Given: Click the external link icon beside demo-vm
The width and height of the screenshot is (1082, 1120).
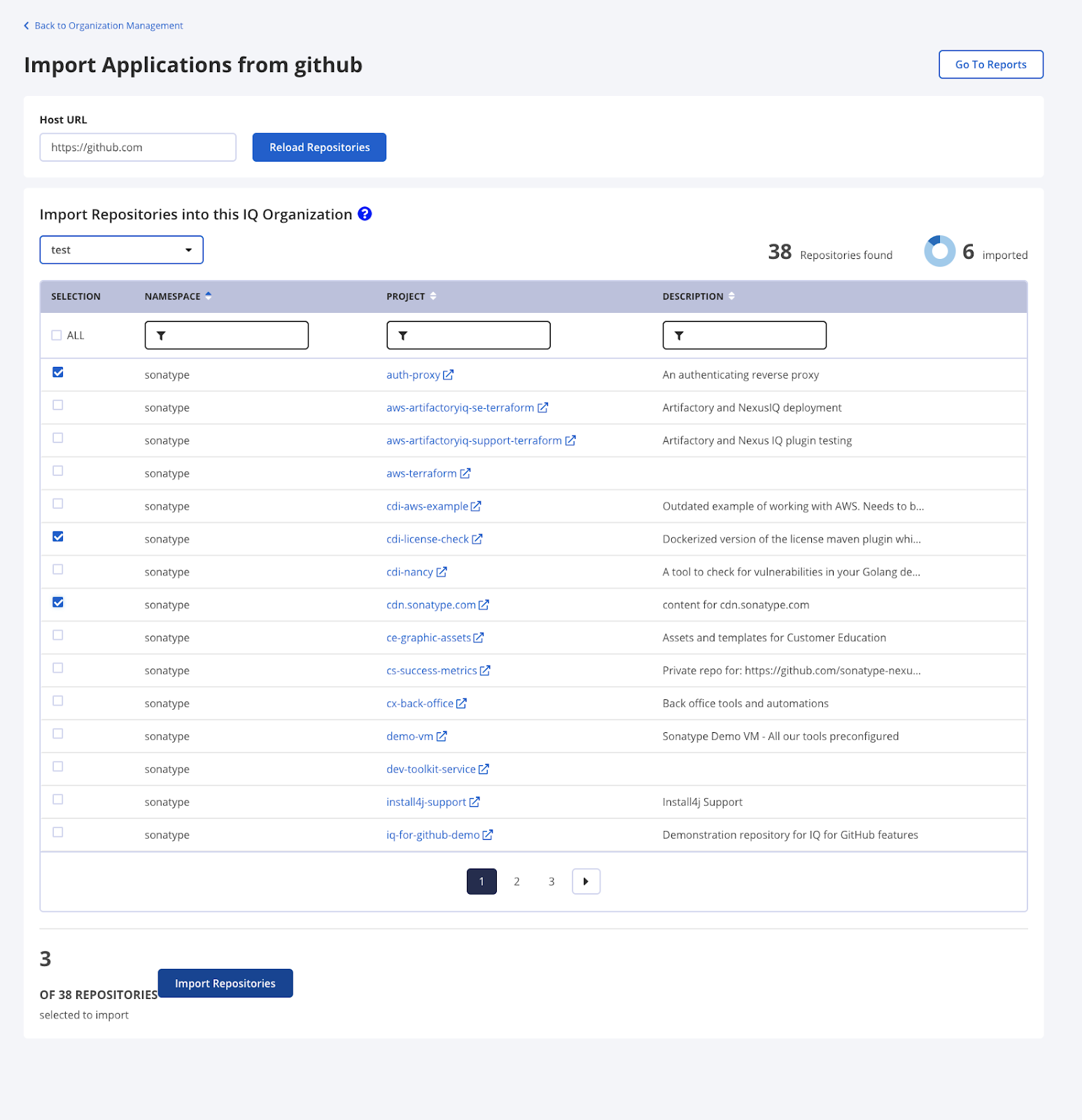Looking at the screenshot, I should [x=442, y=736].
